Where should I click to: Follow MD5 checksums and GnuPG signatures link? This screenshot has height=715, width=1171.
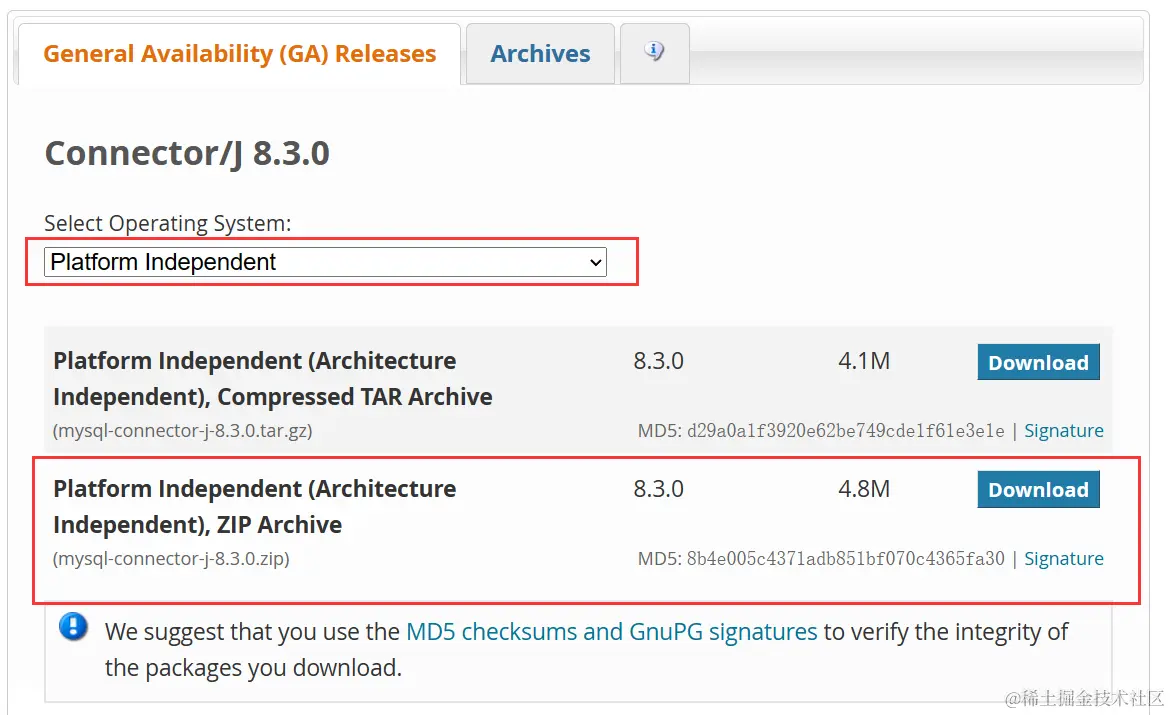point(612,632)
